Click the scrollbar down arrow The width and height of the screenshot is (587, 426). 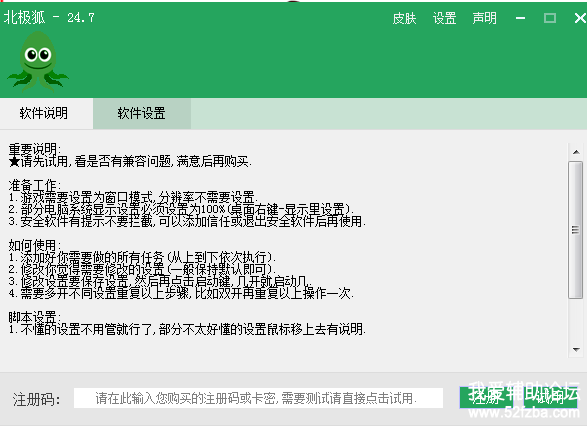click(x=576, y=350)
